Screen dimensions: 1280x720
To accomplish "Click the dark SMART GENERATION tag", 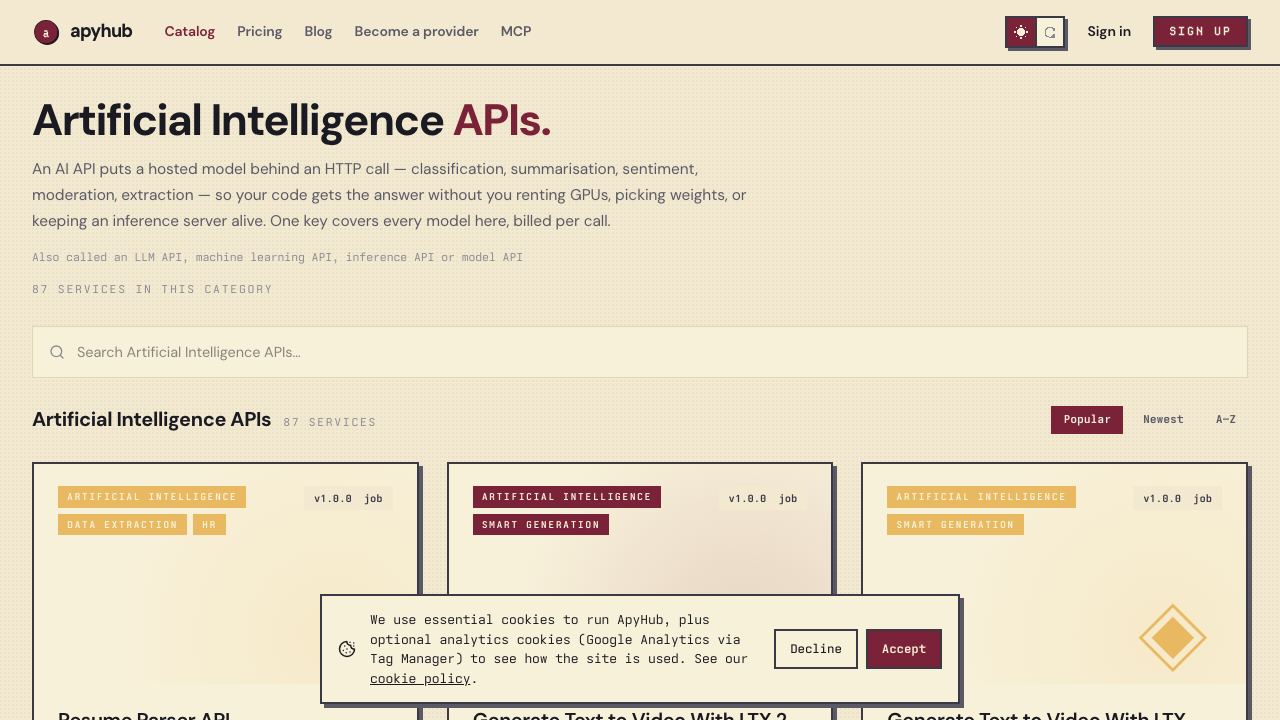I will pos(541,524).
